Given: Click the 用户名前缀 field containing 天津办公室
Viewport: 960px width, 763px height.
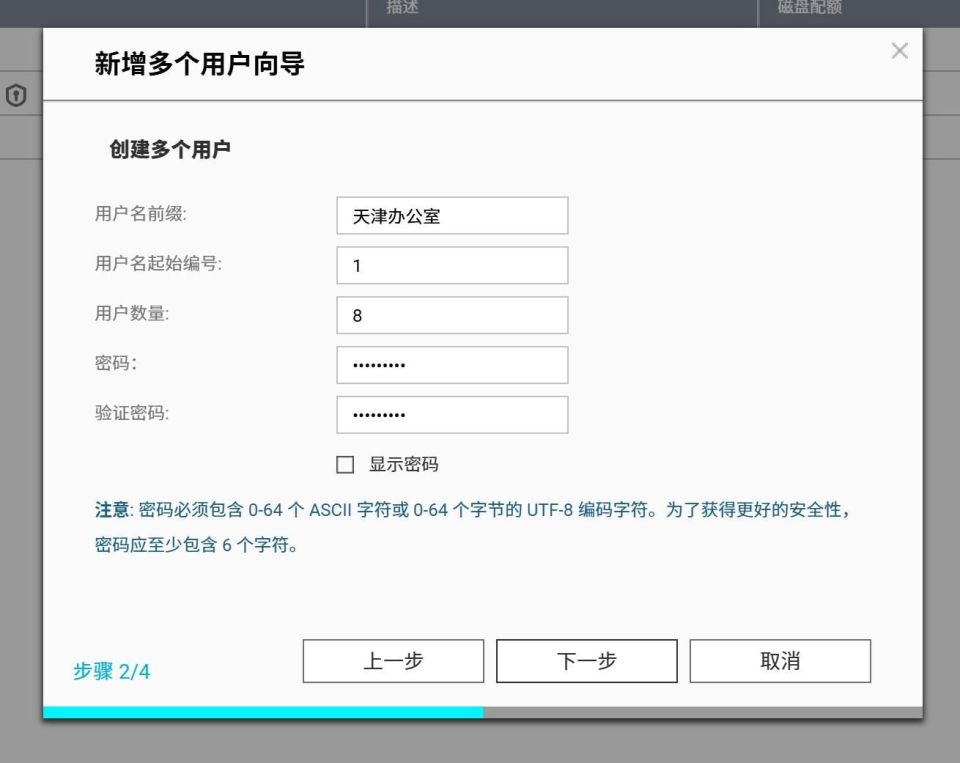Looking at the screenshot, I should 452,215.
